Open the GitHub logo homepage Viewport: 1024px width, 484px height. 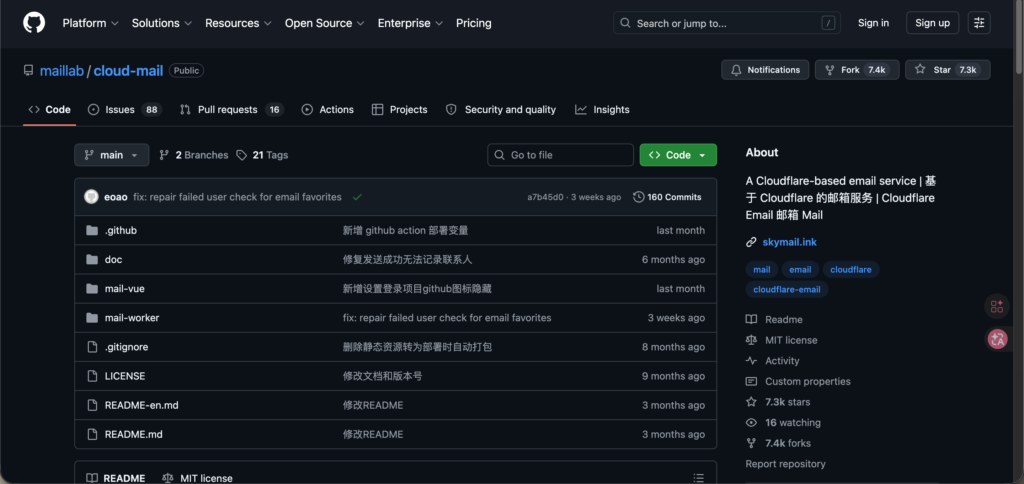34,23
